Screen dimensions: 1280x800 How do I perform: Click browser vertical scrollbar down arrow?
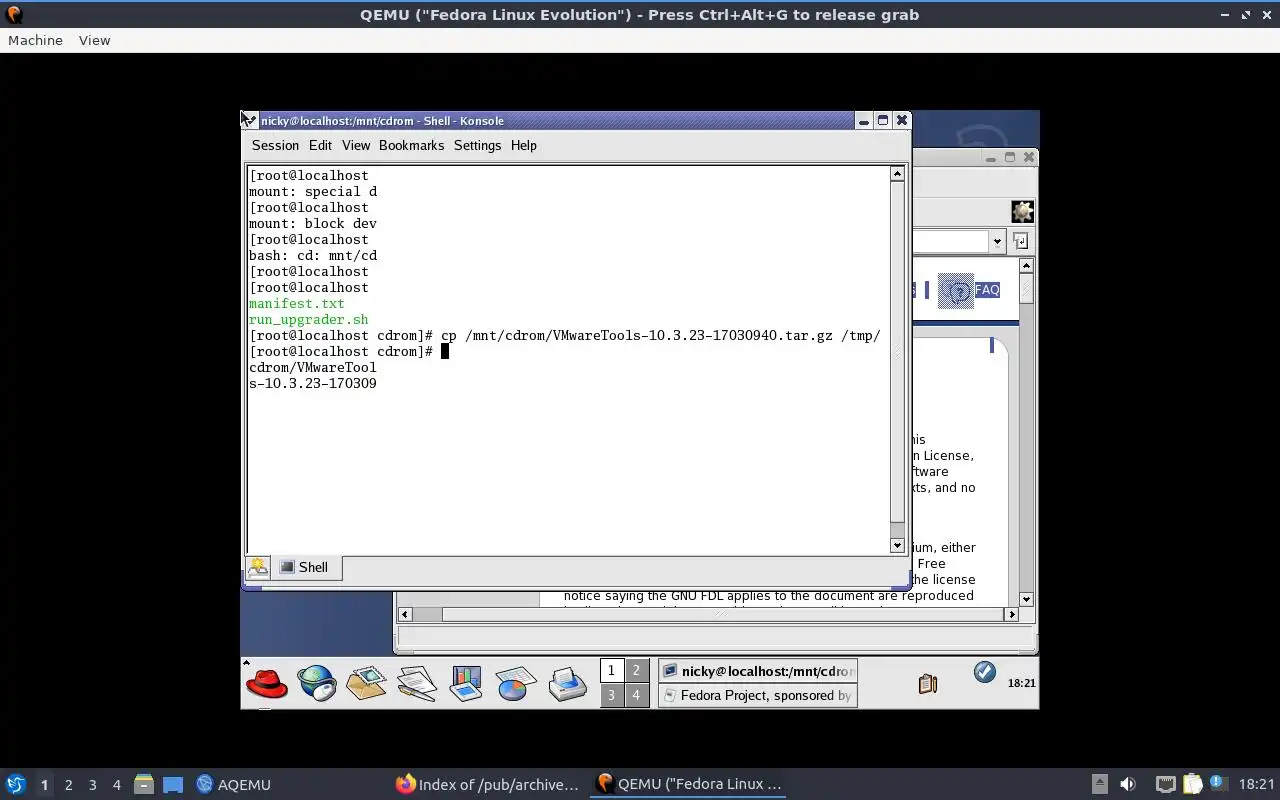click(1026, 599)
